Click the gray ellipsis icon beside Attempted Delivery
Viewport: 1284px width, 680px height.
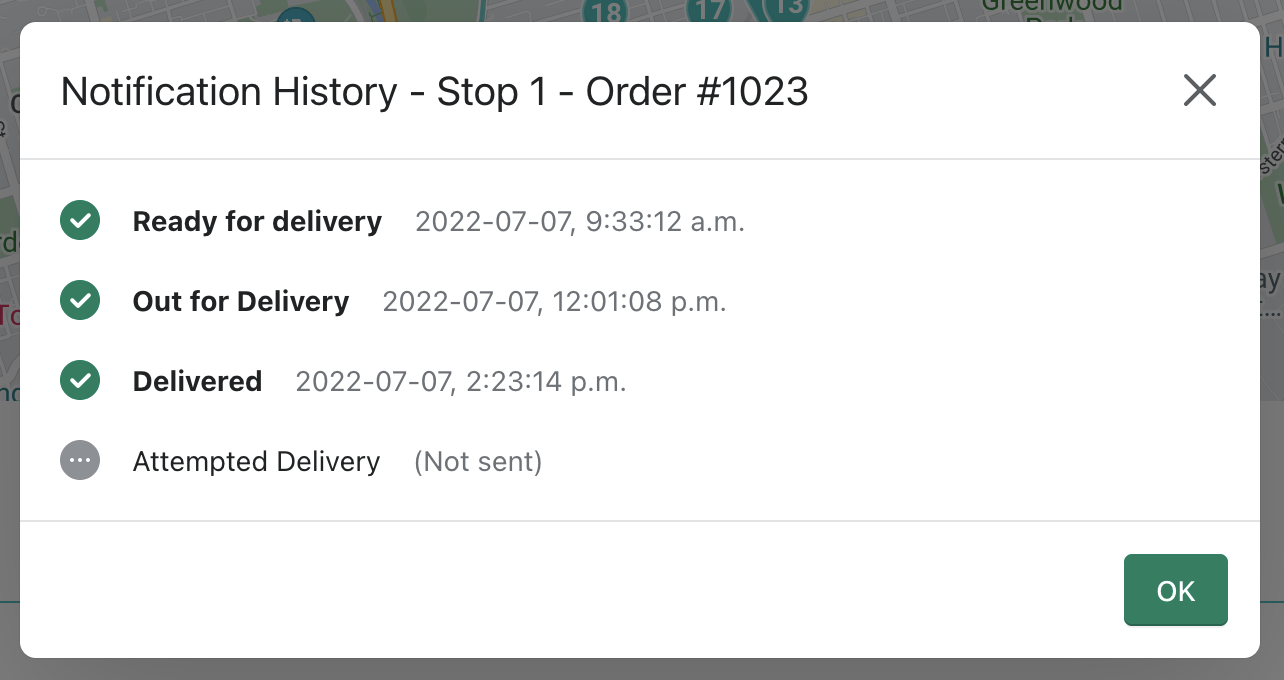coord(80,461)
